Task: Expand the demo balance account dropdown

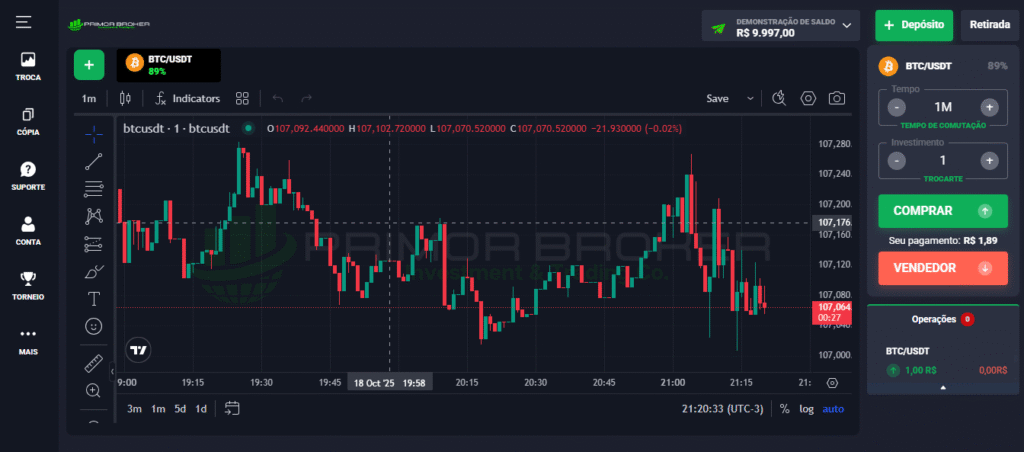Action: (x=848, y=25)
